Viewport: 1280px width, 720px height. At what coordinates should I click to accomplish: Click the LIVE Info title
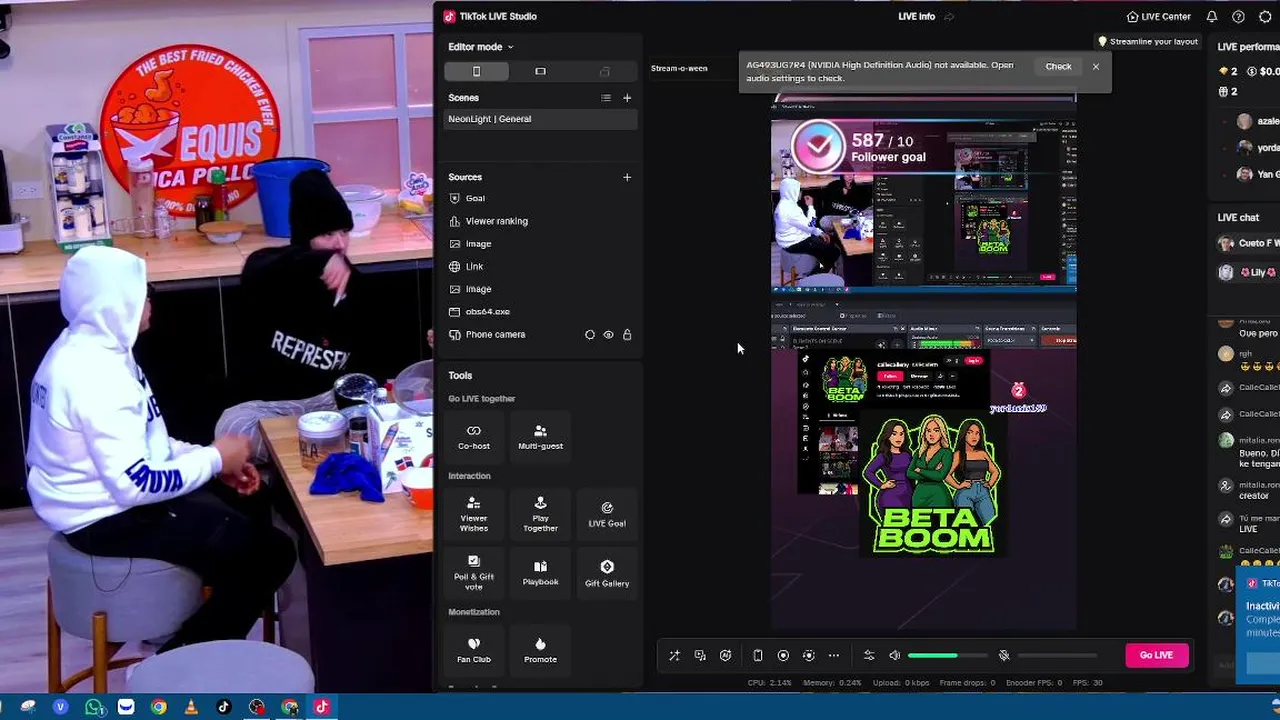click(916, 17)
